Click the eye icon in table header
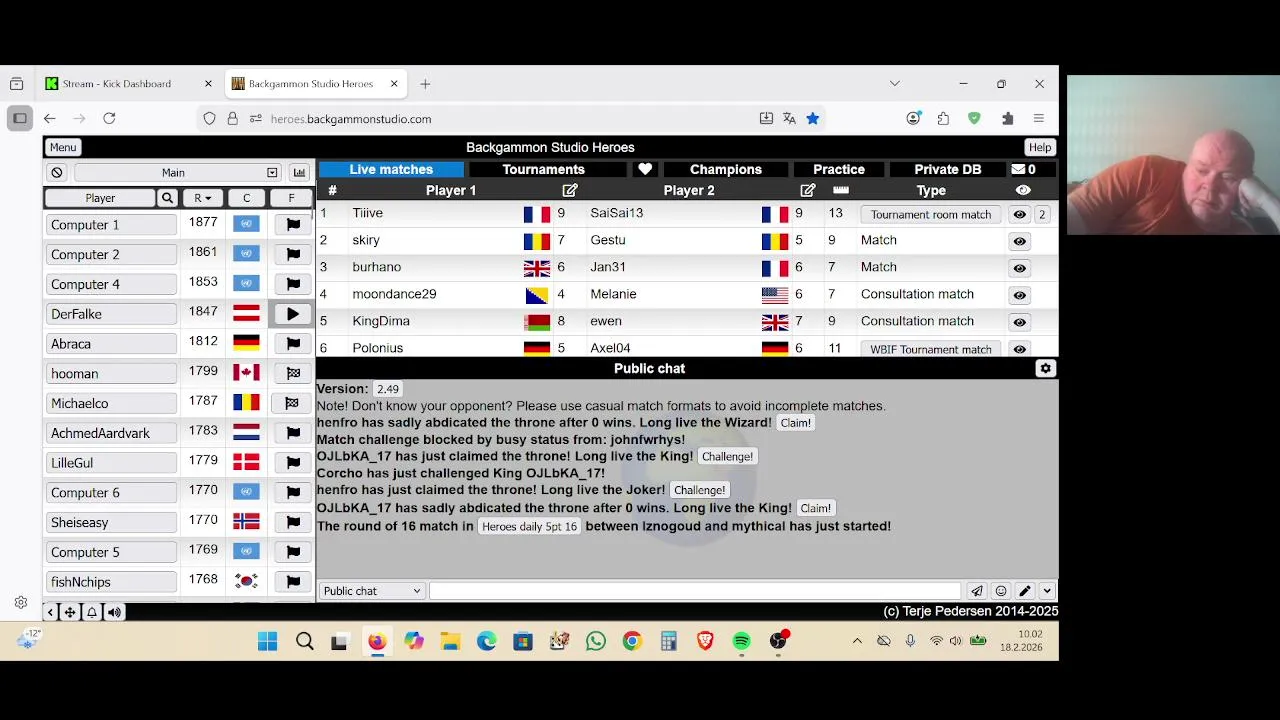Viewport: 1280px width, 720px height. pos(1022,190)
